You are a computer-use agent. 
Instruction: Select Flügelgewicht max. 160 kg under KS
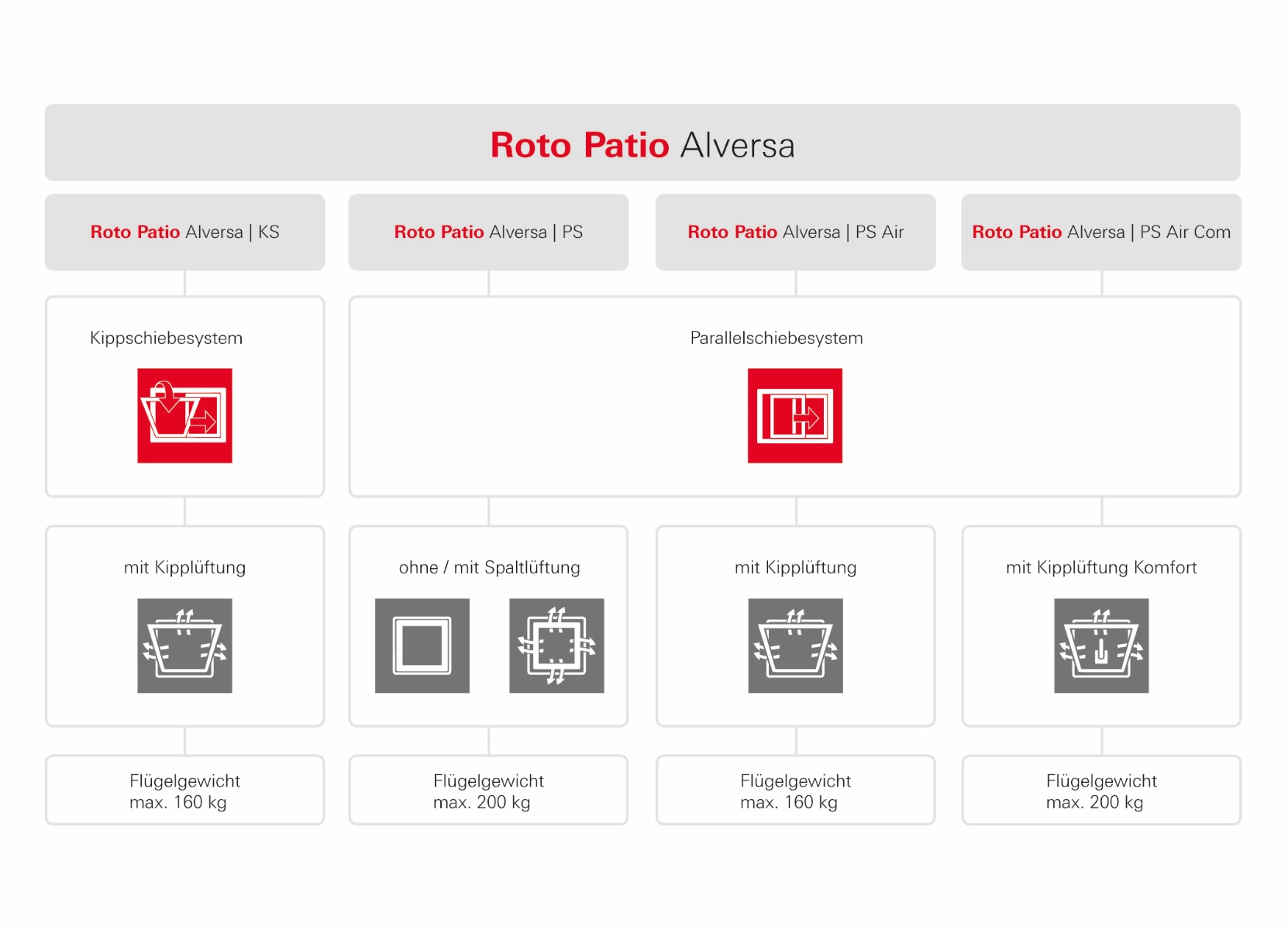[x=184, y=790]
